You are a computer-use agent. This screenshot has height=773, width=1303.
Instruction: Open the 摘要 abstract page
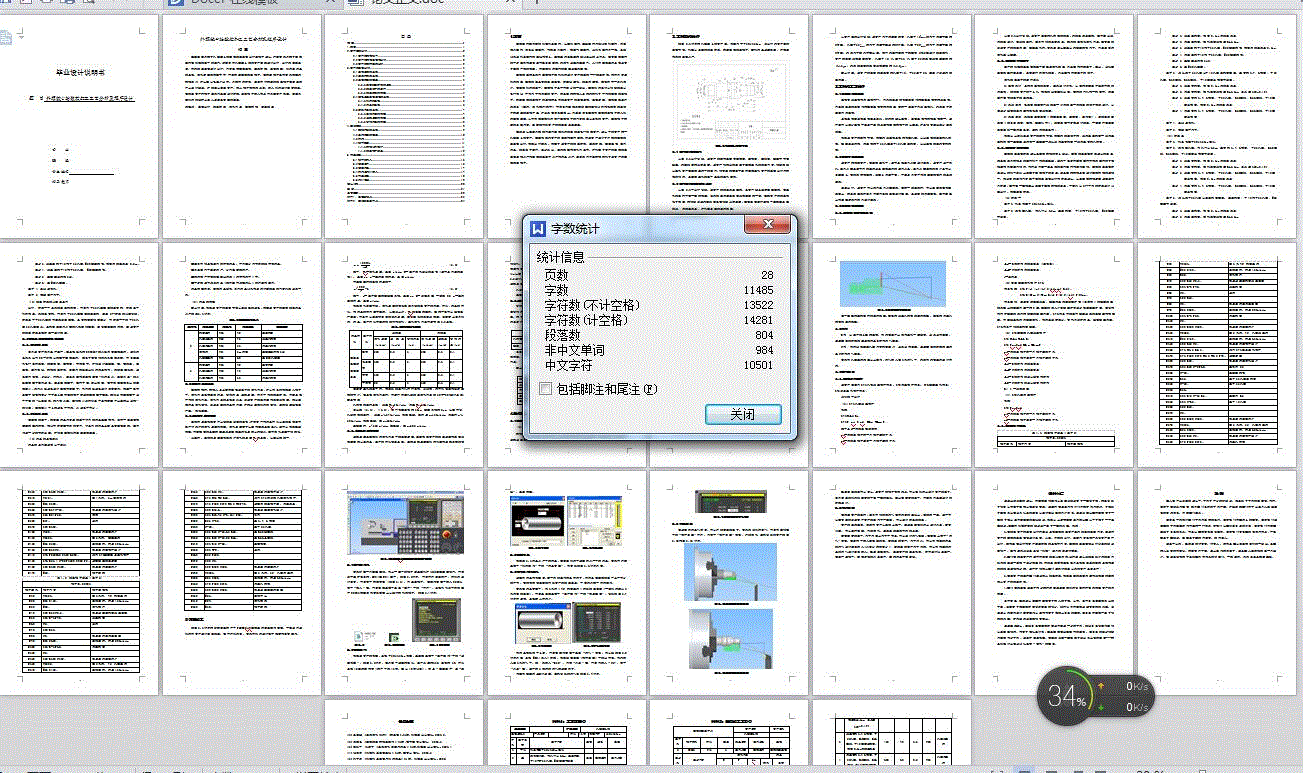pos(241,126)
